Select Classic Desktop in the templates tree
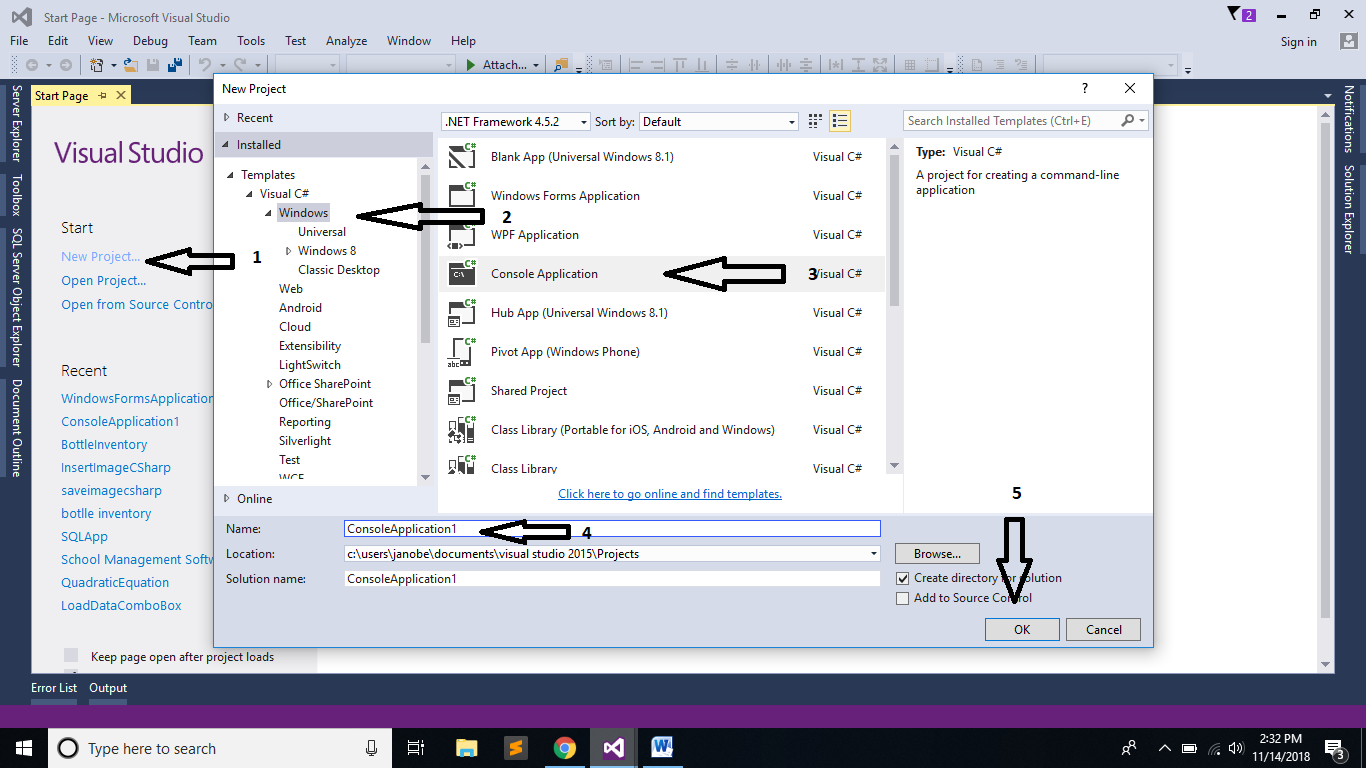The width and height of the screenshot is (1366, 768). [339, 270]
